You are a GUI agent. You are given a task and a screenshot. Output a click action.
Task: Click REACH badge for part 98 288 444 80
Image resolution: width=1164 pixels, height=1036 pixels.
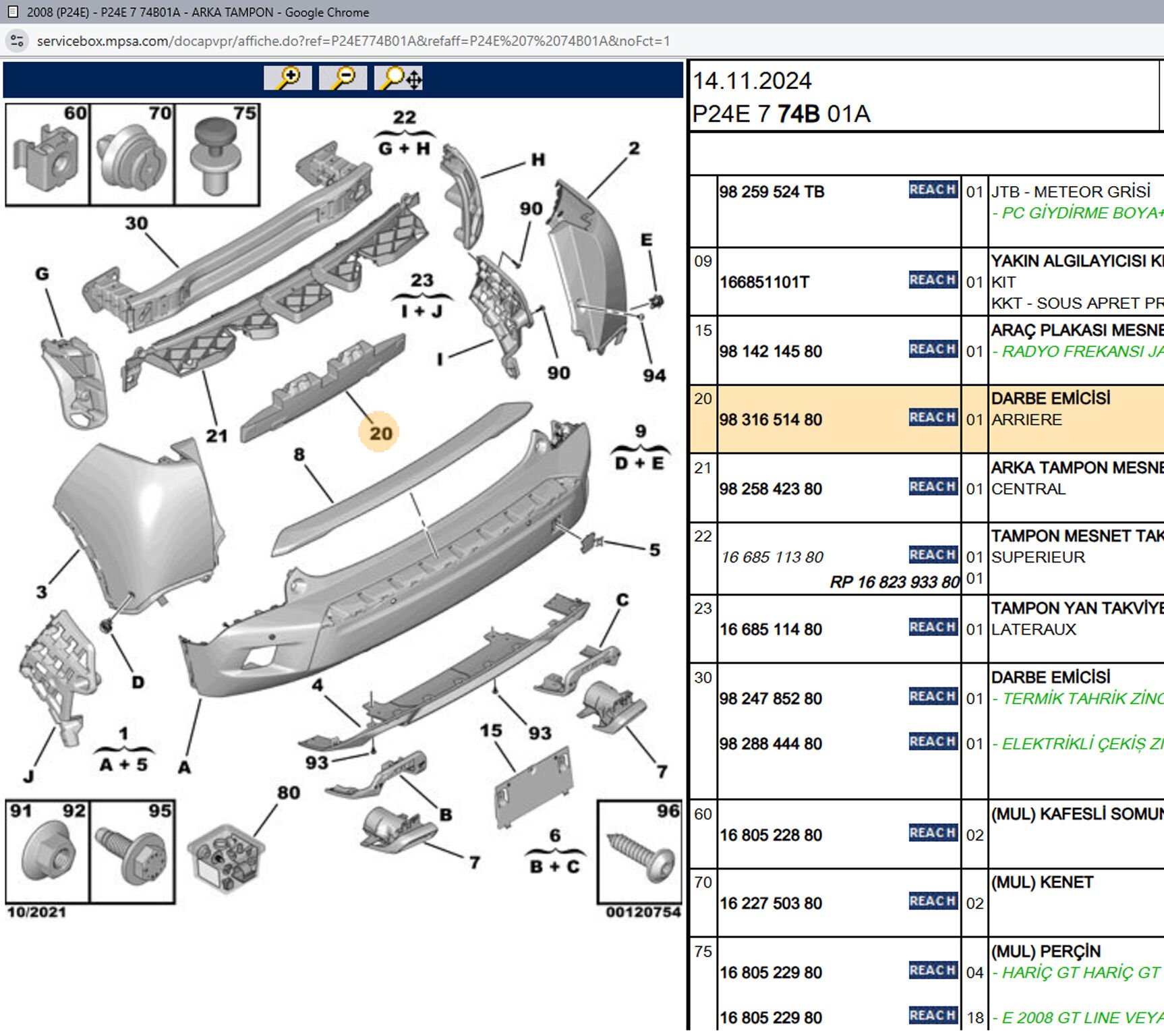coord(933,742)
